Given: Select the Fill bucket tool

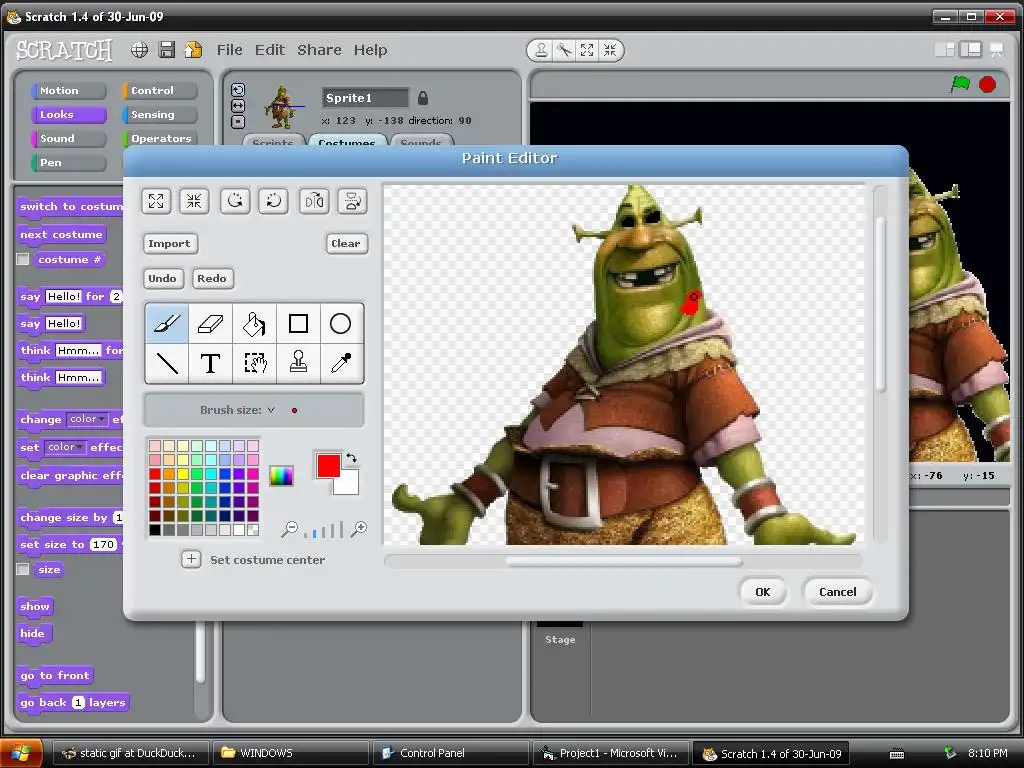Looking at the screenshot, I should (254, 323).
